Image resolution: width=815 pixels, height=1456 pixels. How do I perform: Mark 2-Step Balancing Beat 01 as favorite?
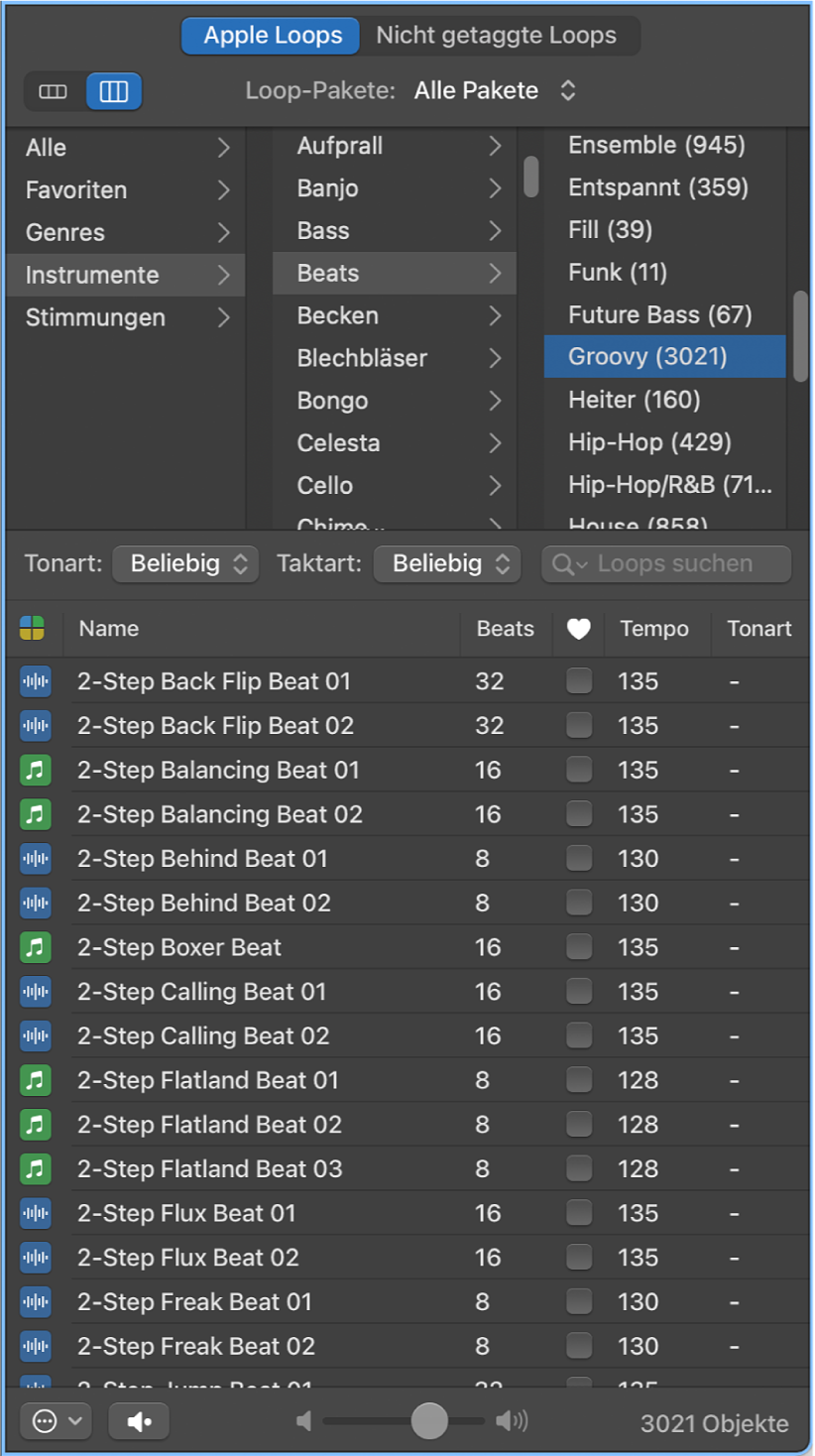click(x=579, y=770)
